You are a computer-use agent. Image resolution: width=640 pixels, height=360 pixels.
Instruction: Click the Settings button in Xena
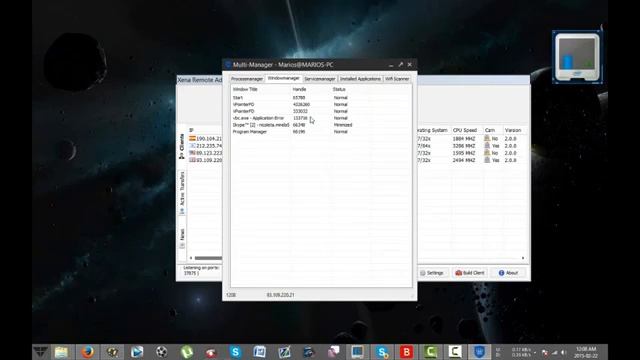[x=432, y=273]
